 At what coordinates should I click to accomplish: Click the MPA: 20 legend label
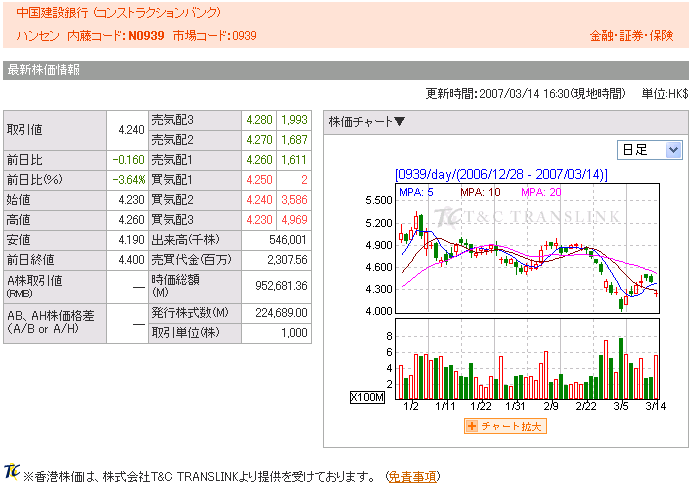(x=541, y=192)
